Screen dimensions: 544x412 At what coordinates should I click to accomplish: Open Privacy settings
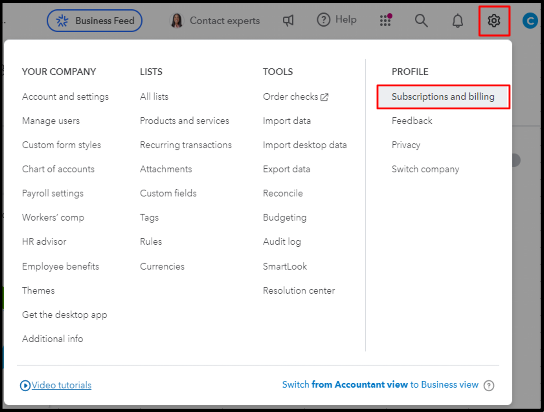tap(406, 145)
